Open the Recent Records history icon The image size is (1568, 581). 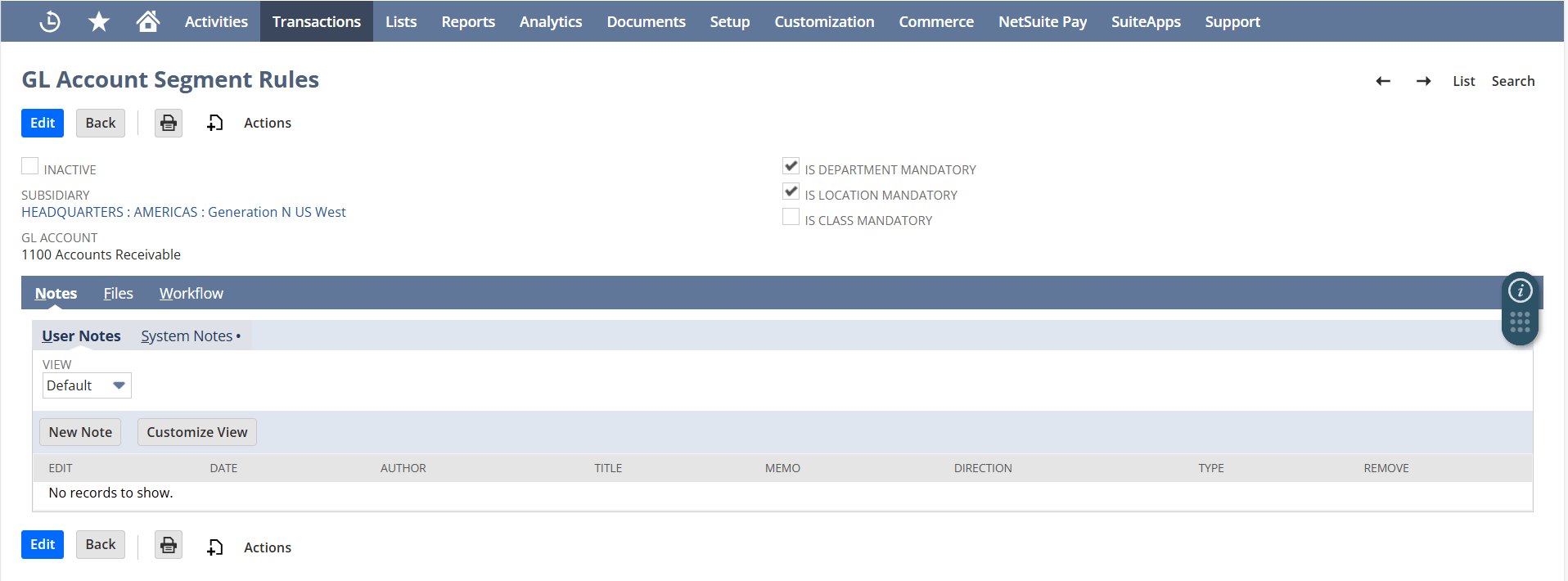click(x=50, y=21)
